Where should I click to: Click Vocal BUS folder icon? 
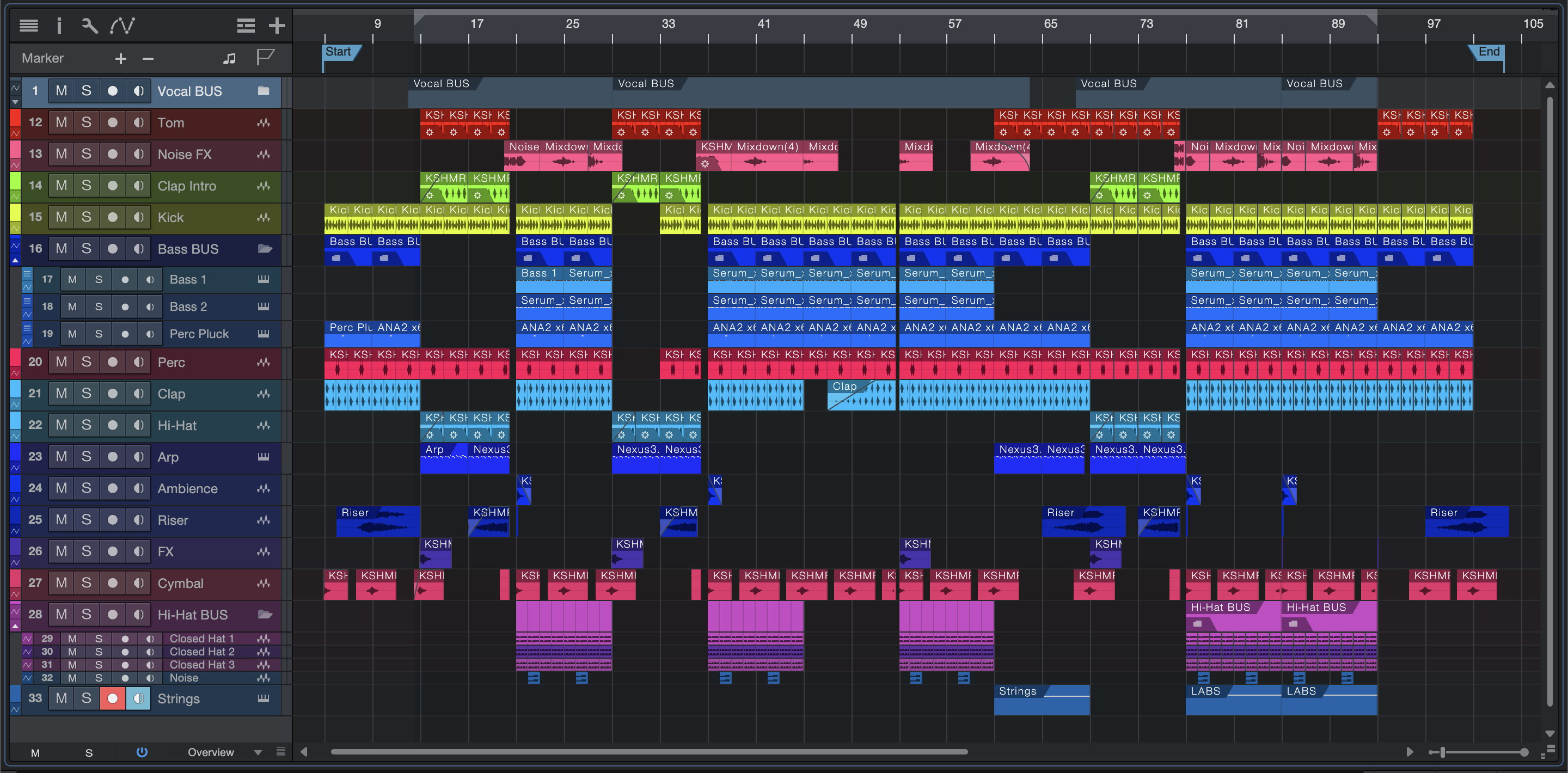[264, 91]
